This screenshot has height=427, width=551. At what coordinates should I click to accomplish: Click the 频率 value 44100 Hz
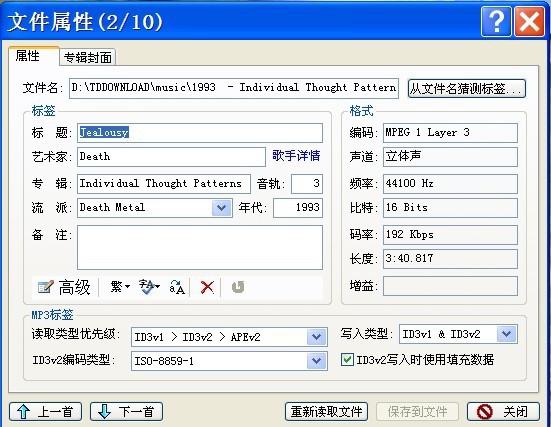(450, 184)
